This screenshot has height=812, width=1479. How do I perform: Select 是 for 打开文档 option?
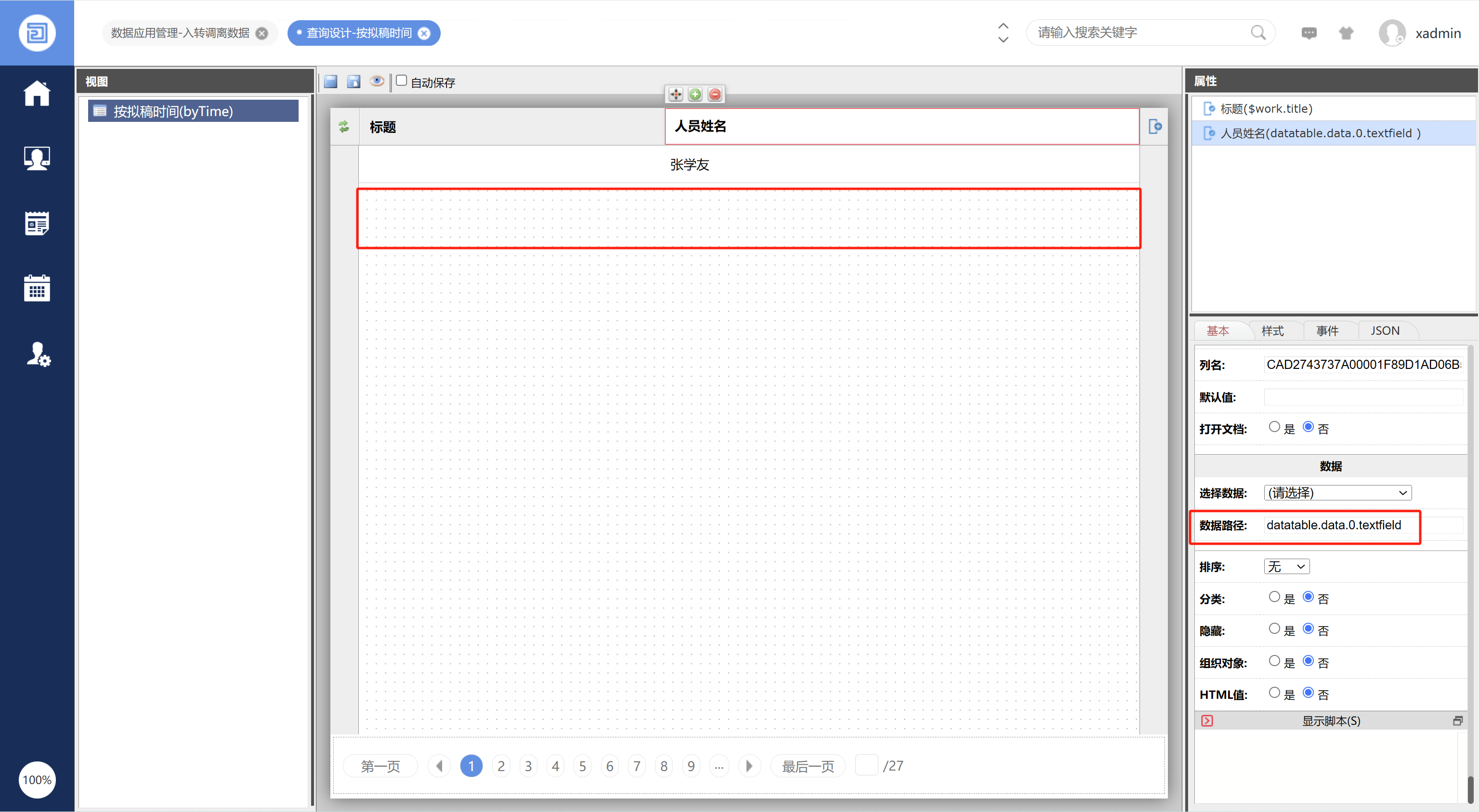pyautogui.click(x=1274, y=427)
